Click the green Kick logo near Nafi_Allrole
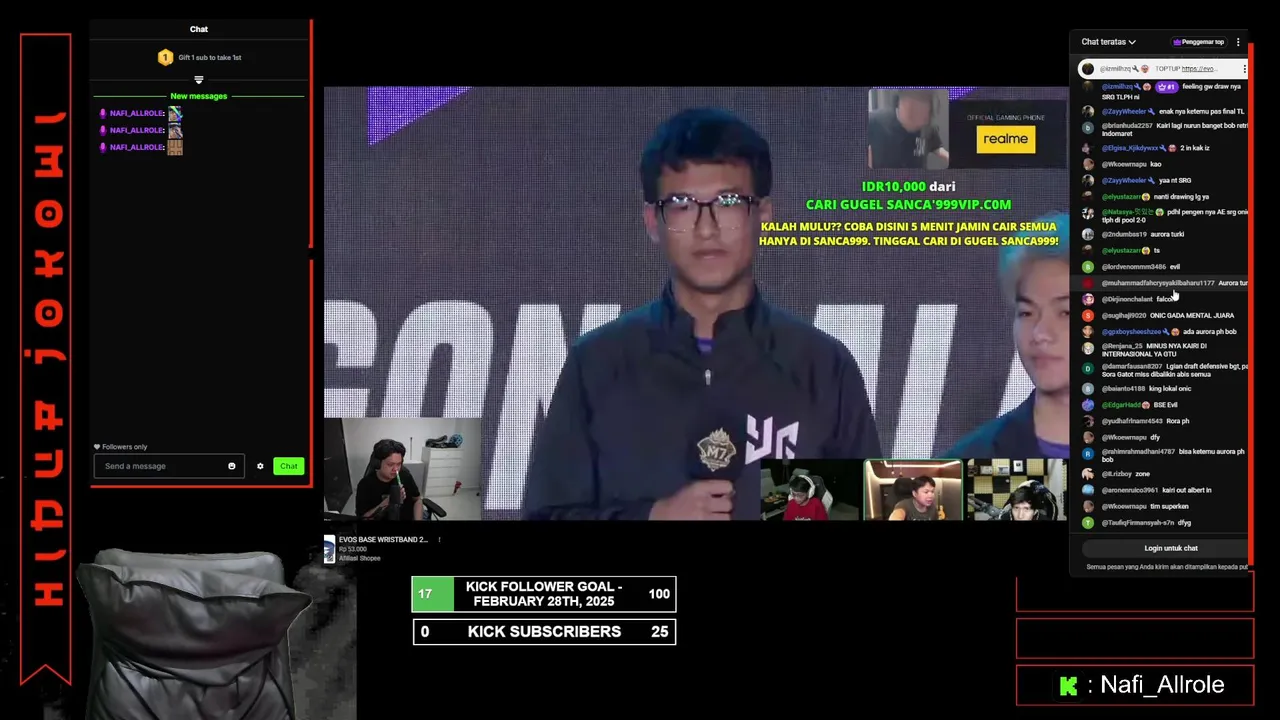The image size is (1280, 720). pos(1069,686)
